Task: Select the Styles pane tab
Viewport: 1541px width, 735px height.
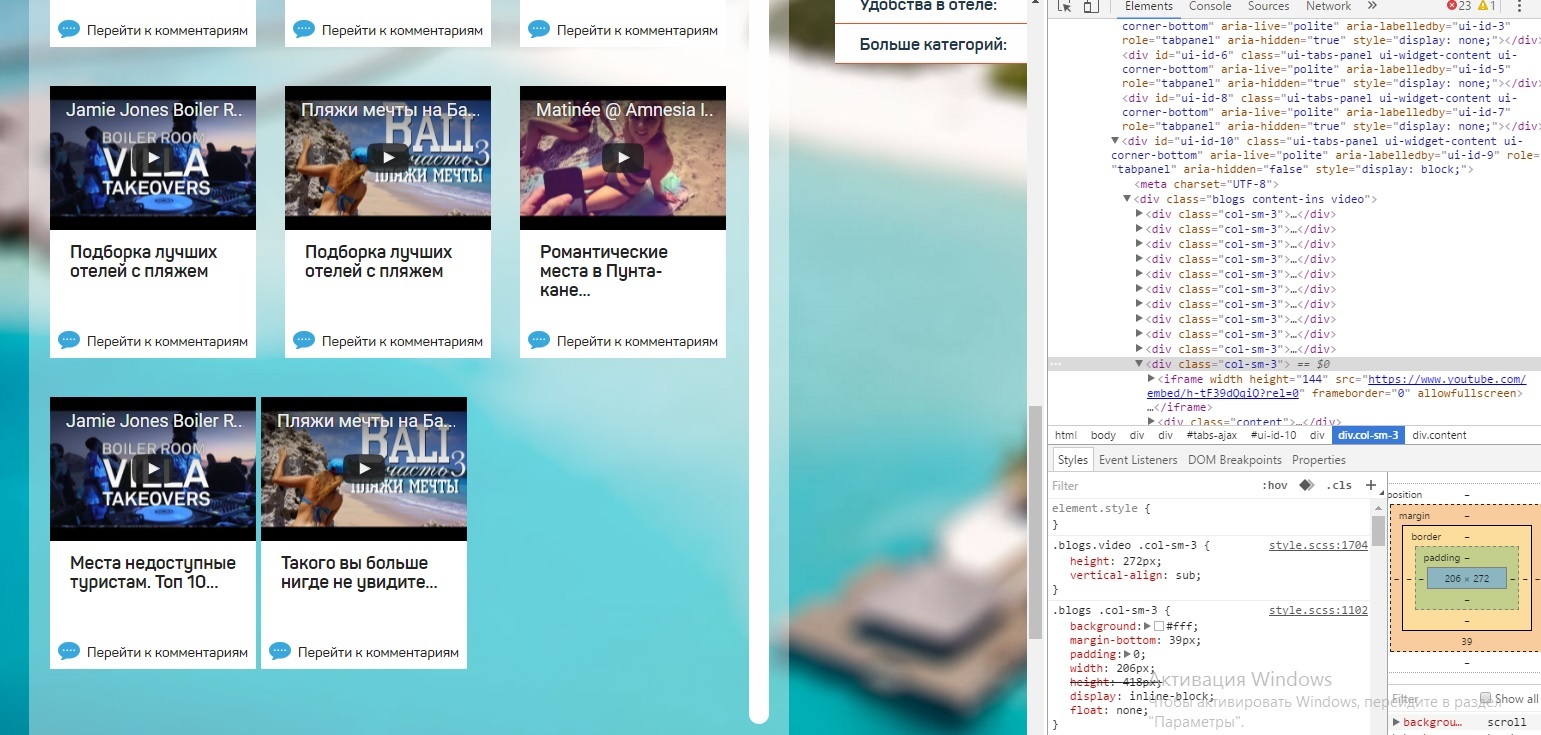Action: click(x=1072, y=460)
